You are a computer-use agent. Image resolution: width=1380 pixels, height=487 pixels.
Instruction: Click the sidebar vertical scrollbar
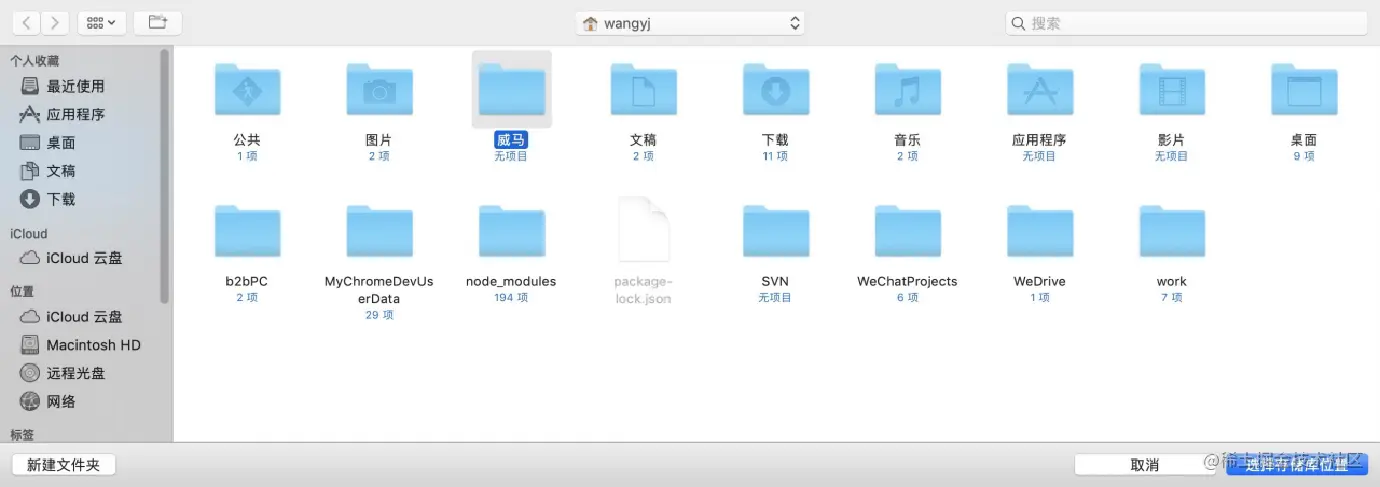click(x=165, y=175)
